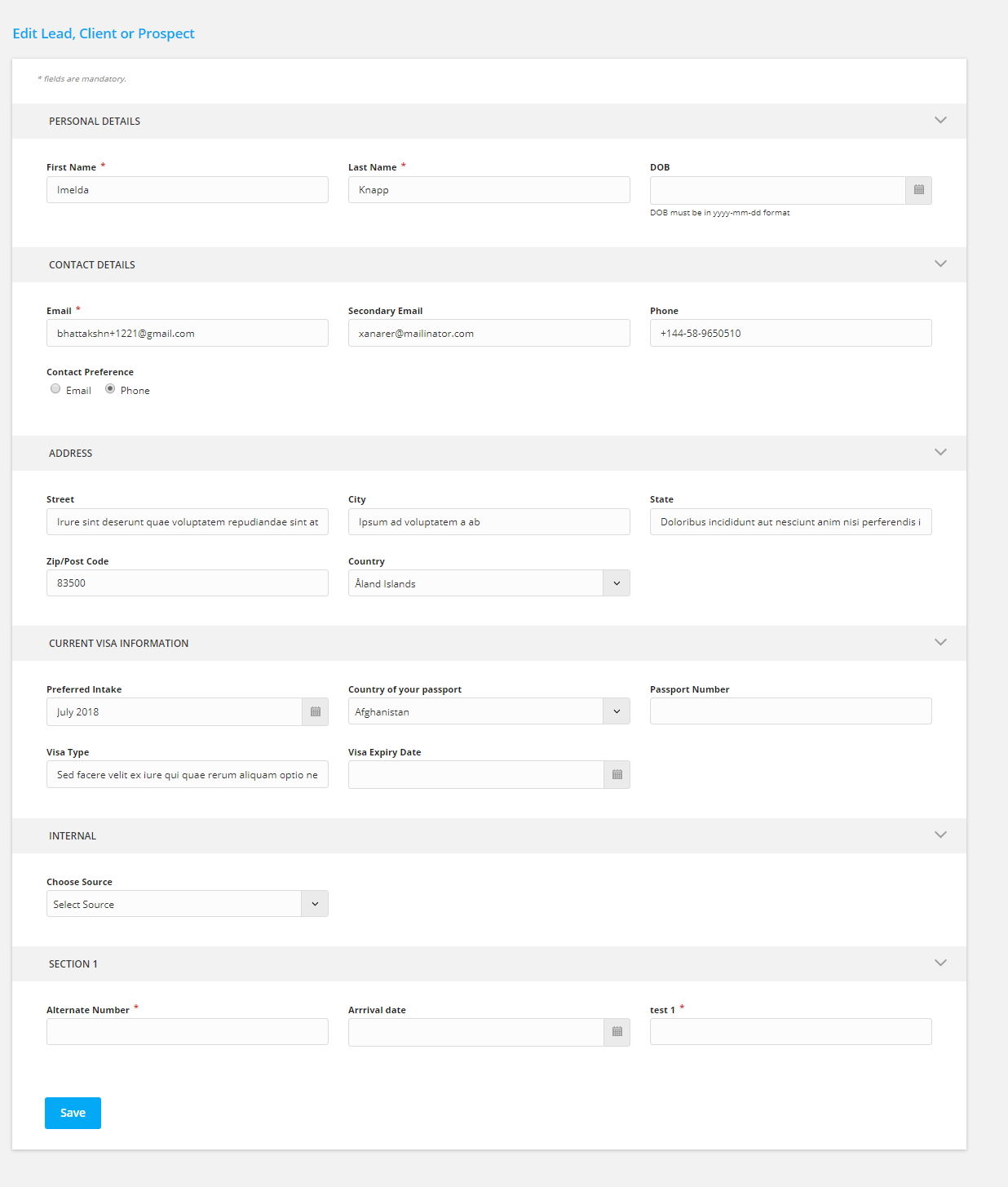The width and height of the screenshot is (1008, 1187).
Task: Open the DOB calendar picker icon
Action: point(918,190)
